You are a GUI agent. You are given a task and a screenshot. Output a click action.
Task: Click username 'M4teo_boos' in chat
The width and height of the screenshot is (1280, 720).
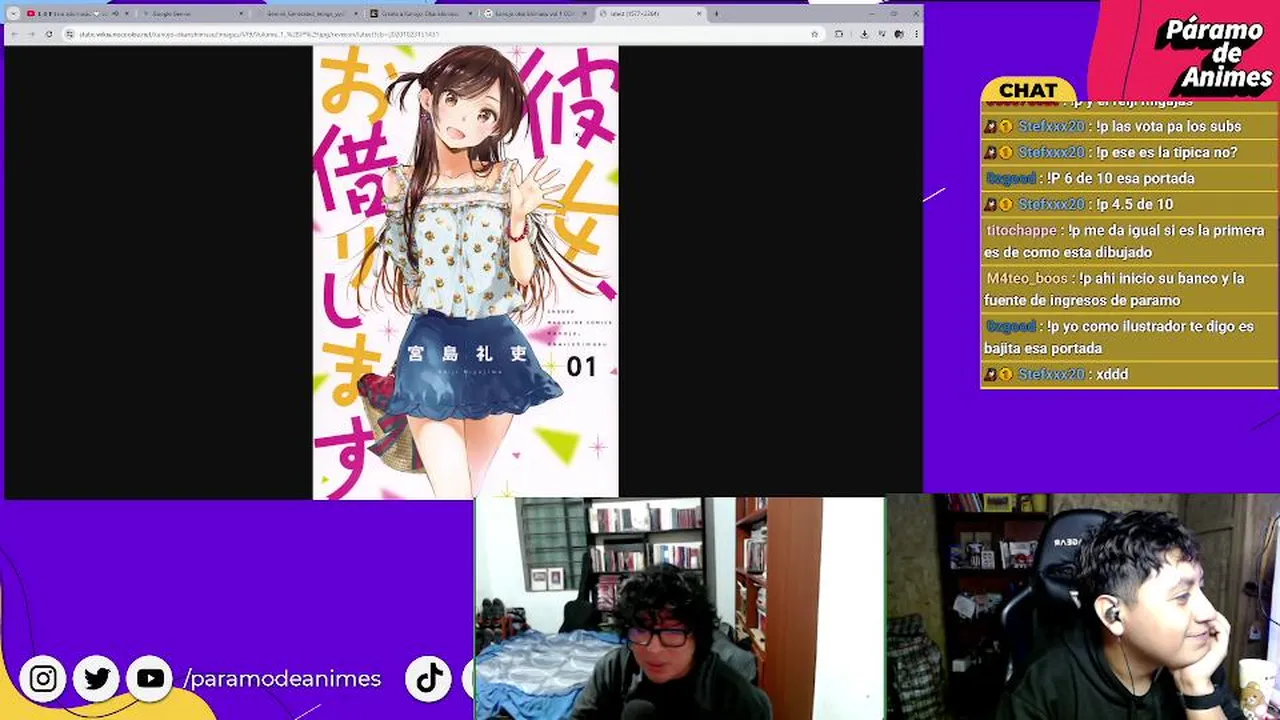pos(1026,278)
